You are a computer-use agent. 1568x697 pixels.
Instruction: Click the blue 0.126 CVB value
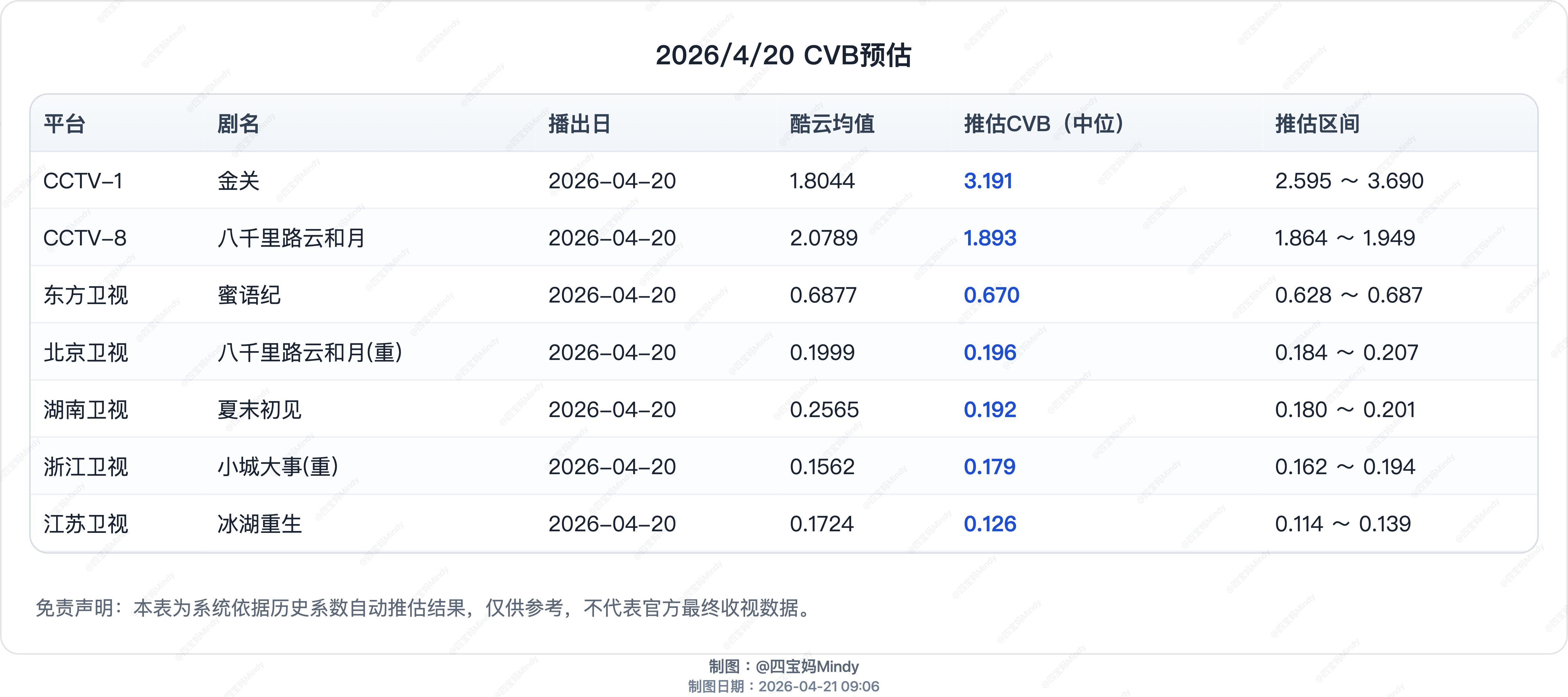(990, 524)
